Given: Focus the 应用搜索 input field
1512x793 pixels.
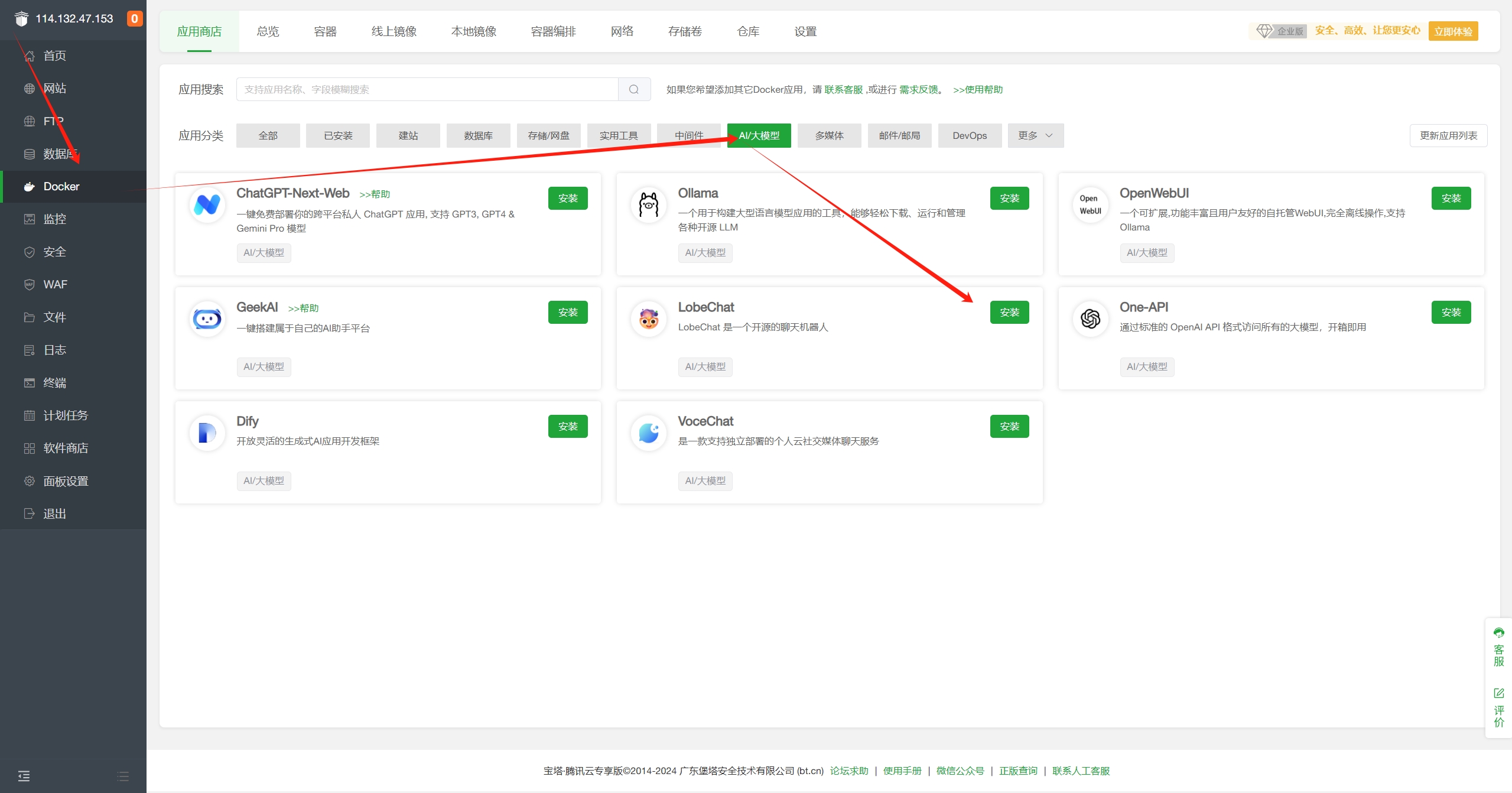Looking at the screenshot, I should (427, 89).
